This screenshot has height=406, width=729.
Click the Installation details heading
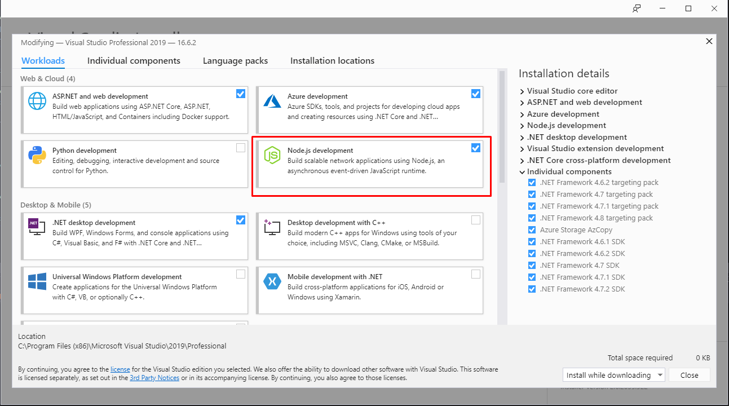pos(563,73)
